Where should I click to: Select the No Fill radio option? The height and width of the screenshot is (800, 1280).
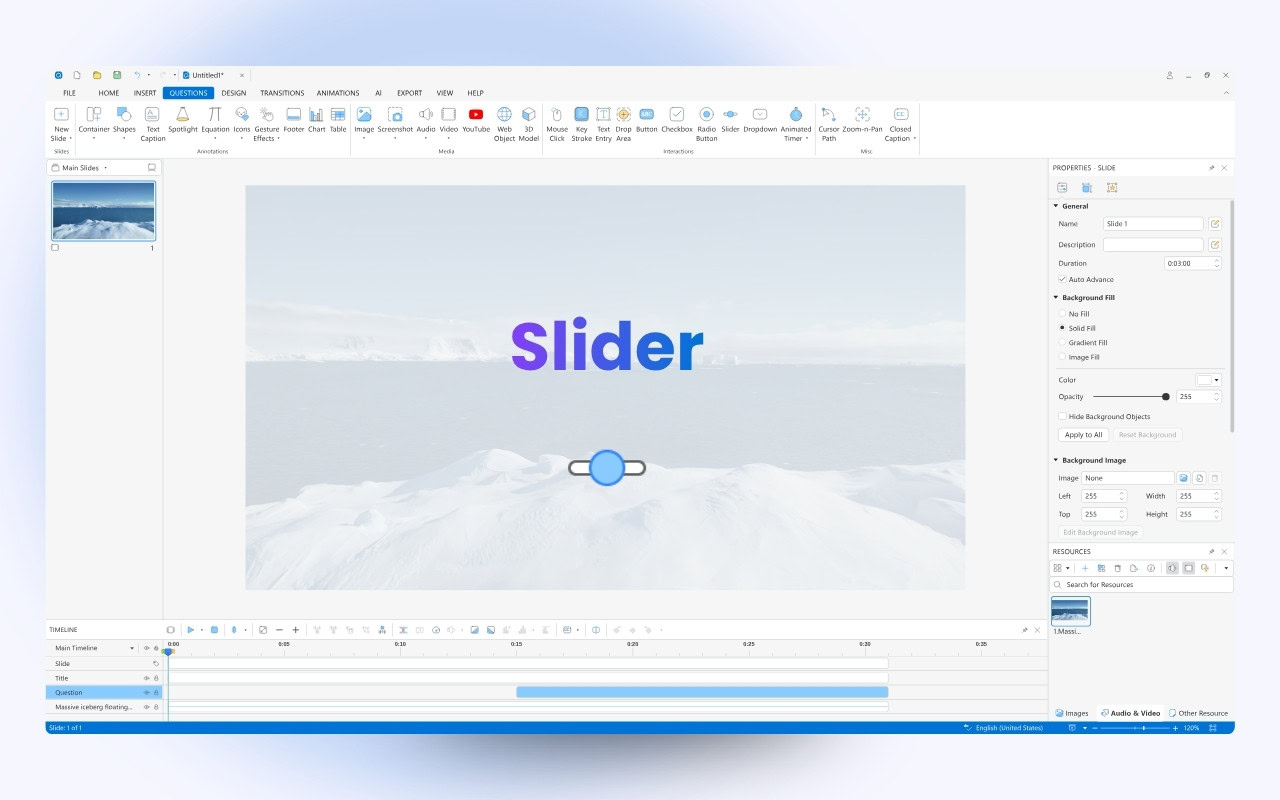1062,314
